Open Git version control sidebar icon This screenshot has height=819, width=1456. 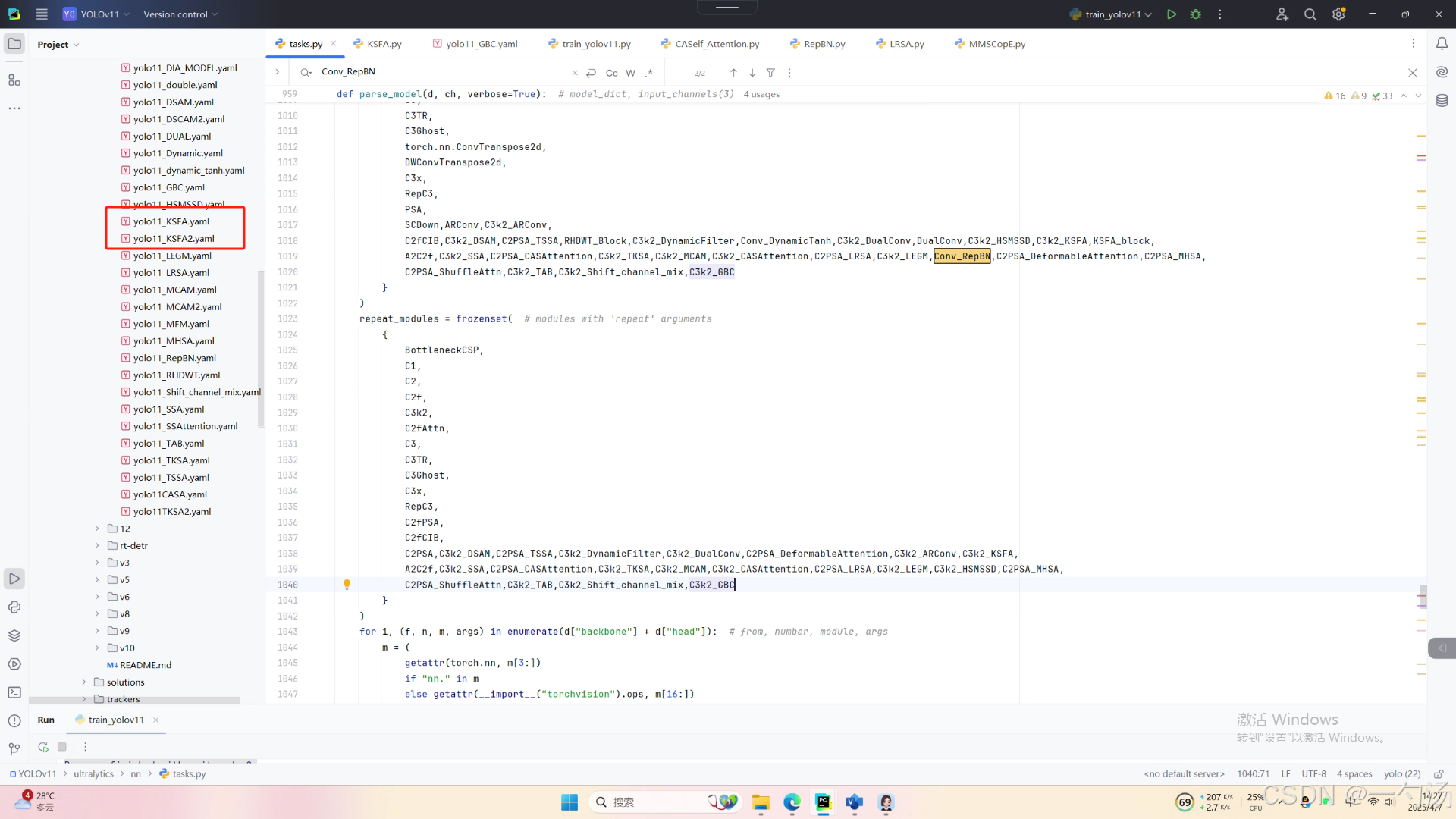click(14, 749)
